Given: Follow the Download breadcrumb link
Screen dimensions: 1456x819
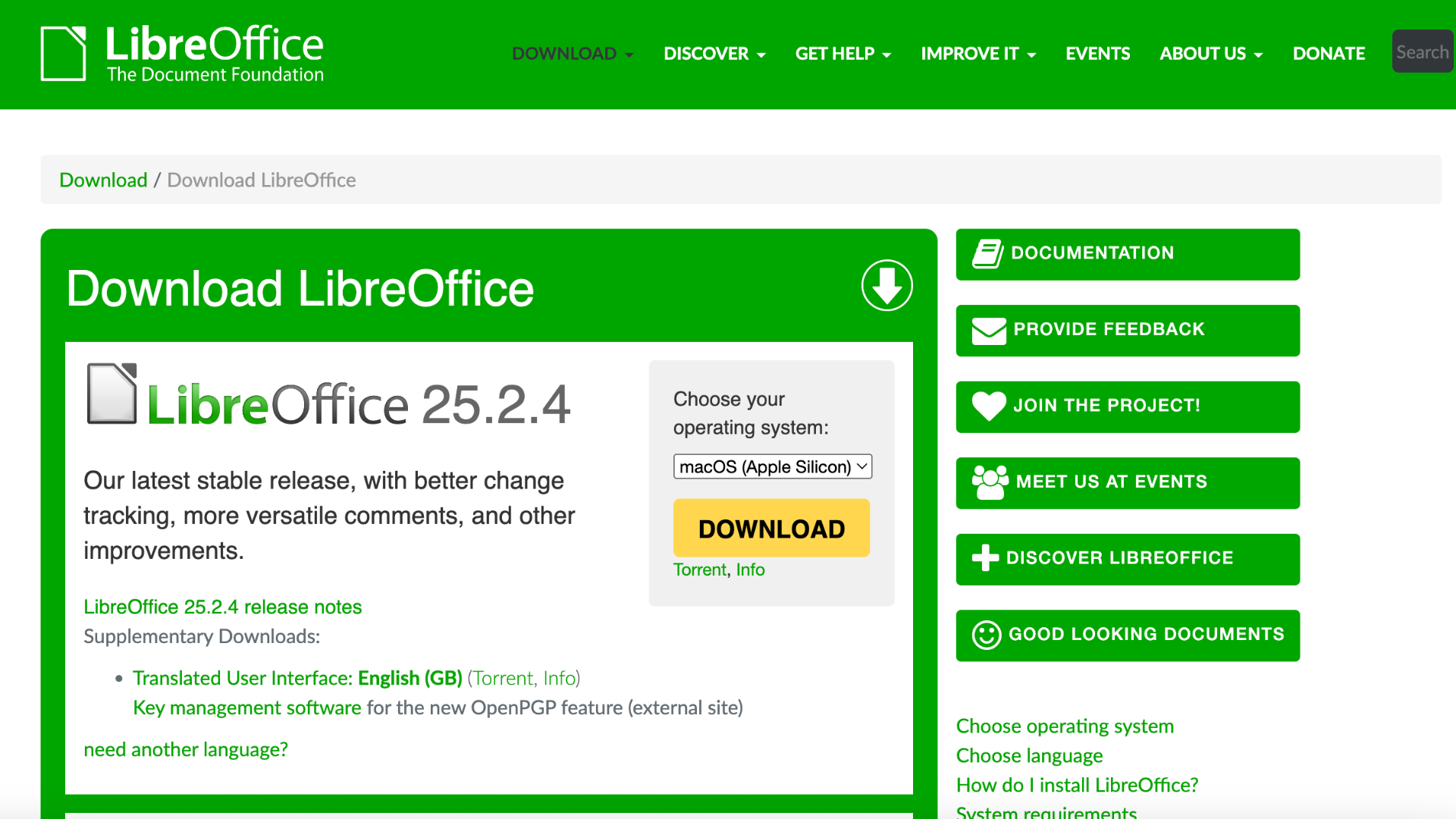Looking at the screenshot, I should (x=103, y=180).
